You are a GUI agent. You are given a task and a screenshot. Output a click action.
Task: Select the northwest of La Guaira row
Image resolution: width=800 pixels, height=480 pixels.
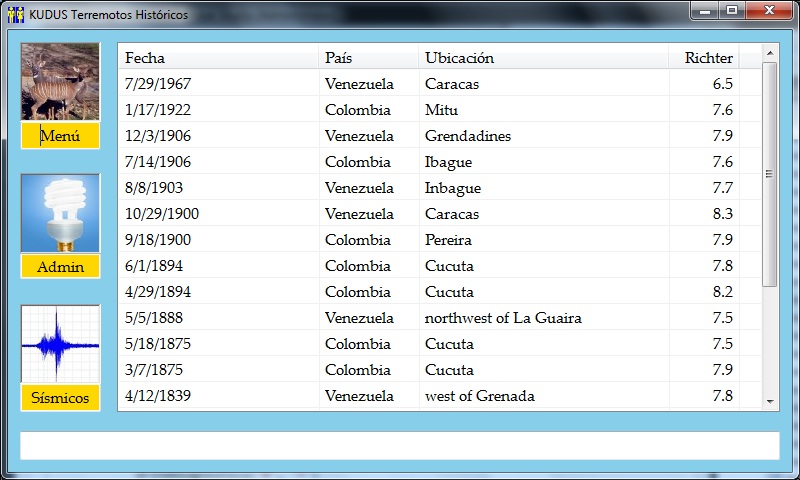[x=430, y=318]
